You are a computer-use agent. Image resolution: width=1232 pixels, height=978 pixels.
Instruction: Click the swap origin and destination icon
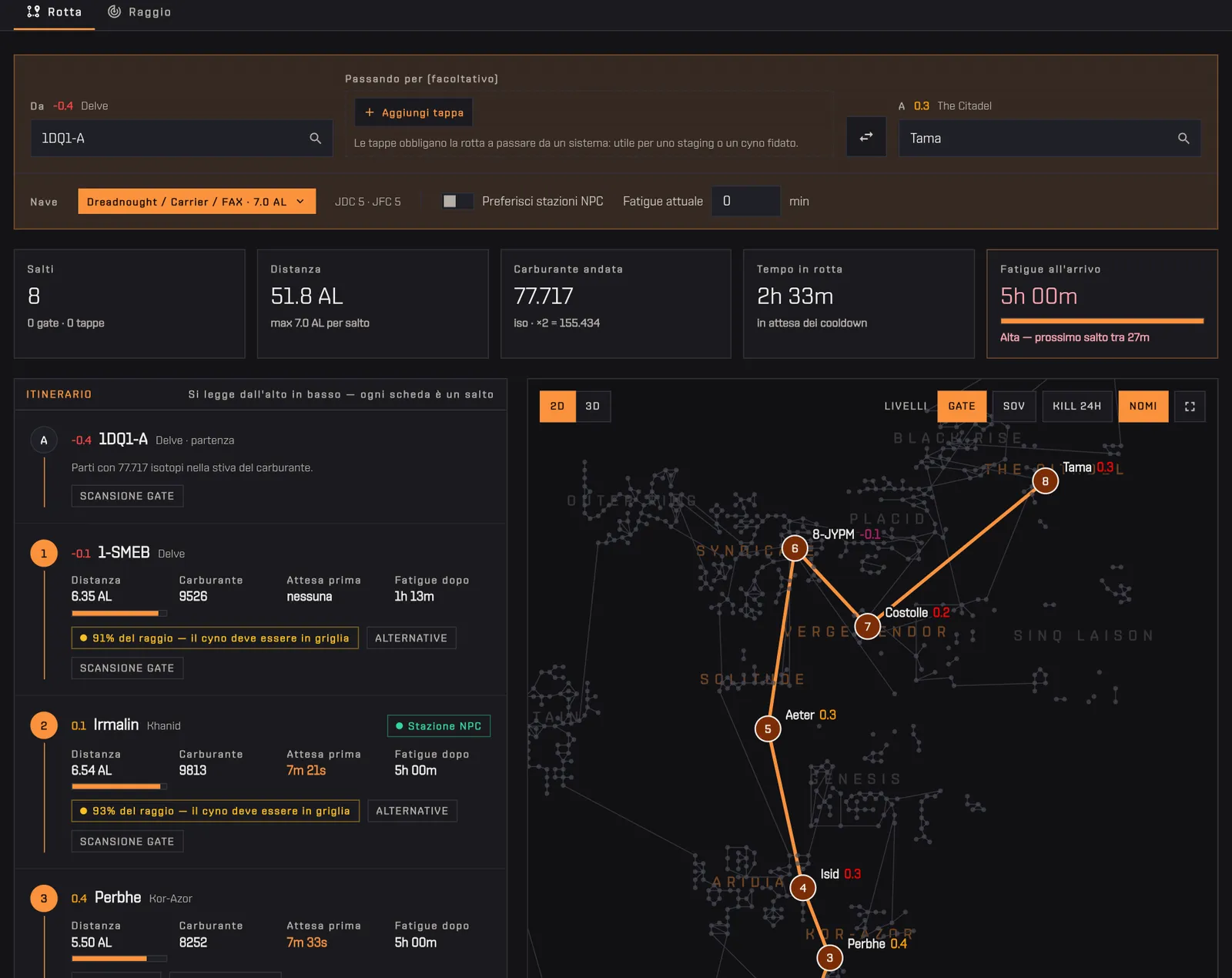pos(866,136)
